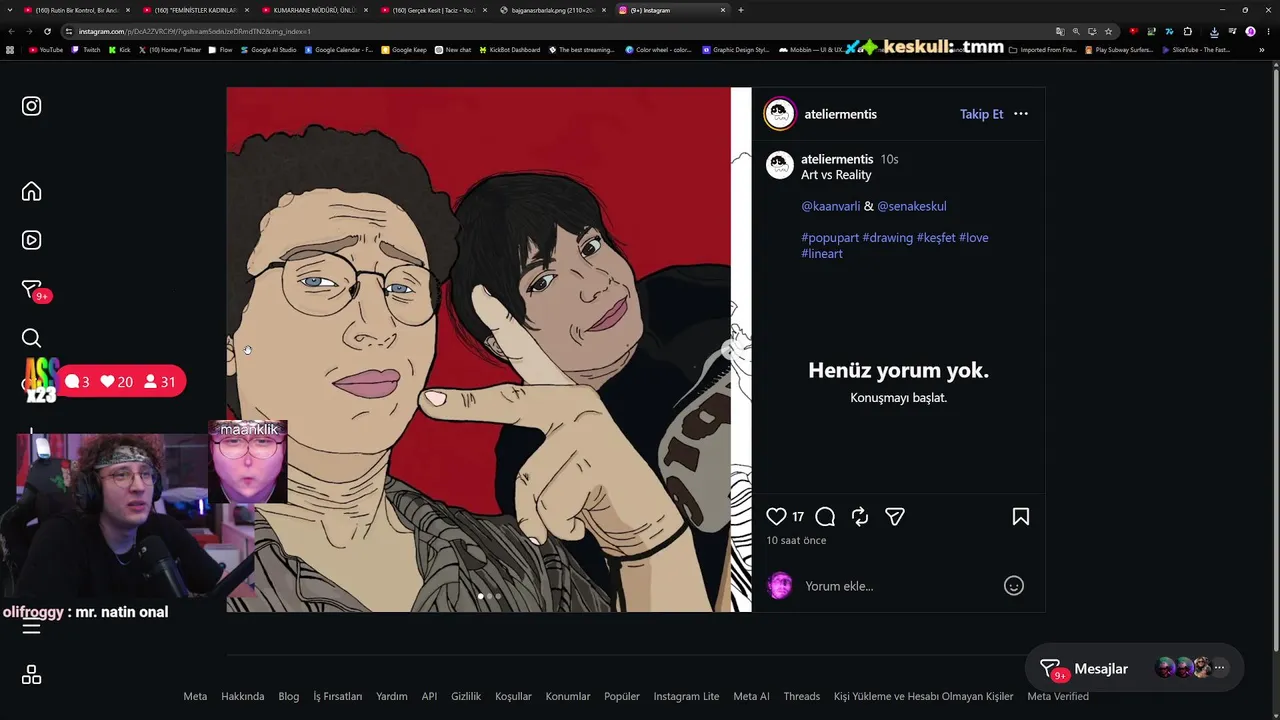1280x720 pixels.
Task: Open the emoji picker in comment box
Action: click(1014, 586)
